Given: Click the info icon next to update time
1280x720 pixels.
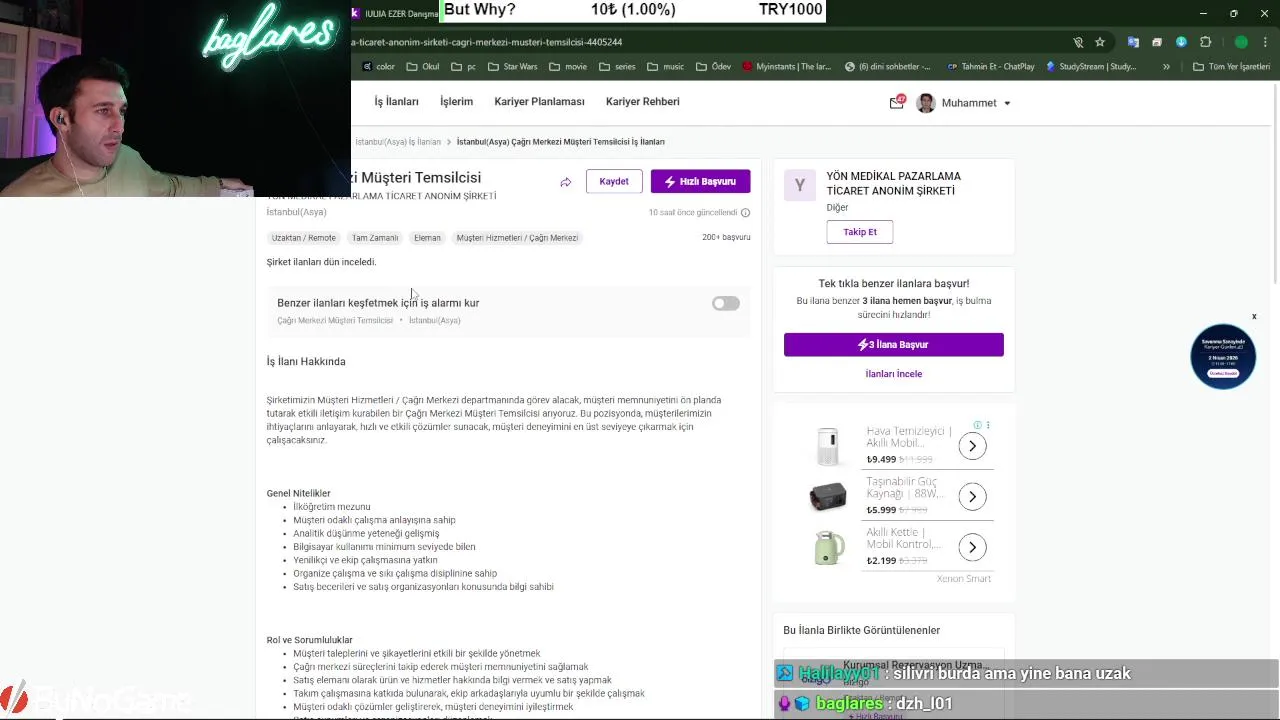Looking at the screenshot, I should pos(745,212).
